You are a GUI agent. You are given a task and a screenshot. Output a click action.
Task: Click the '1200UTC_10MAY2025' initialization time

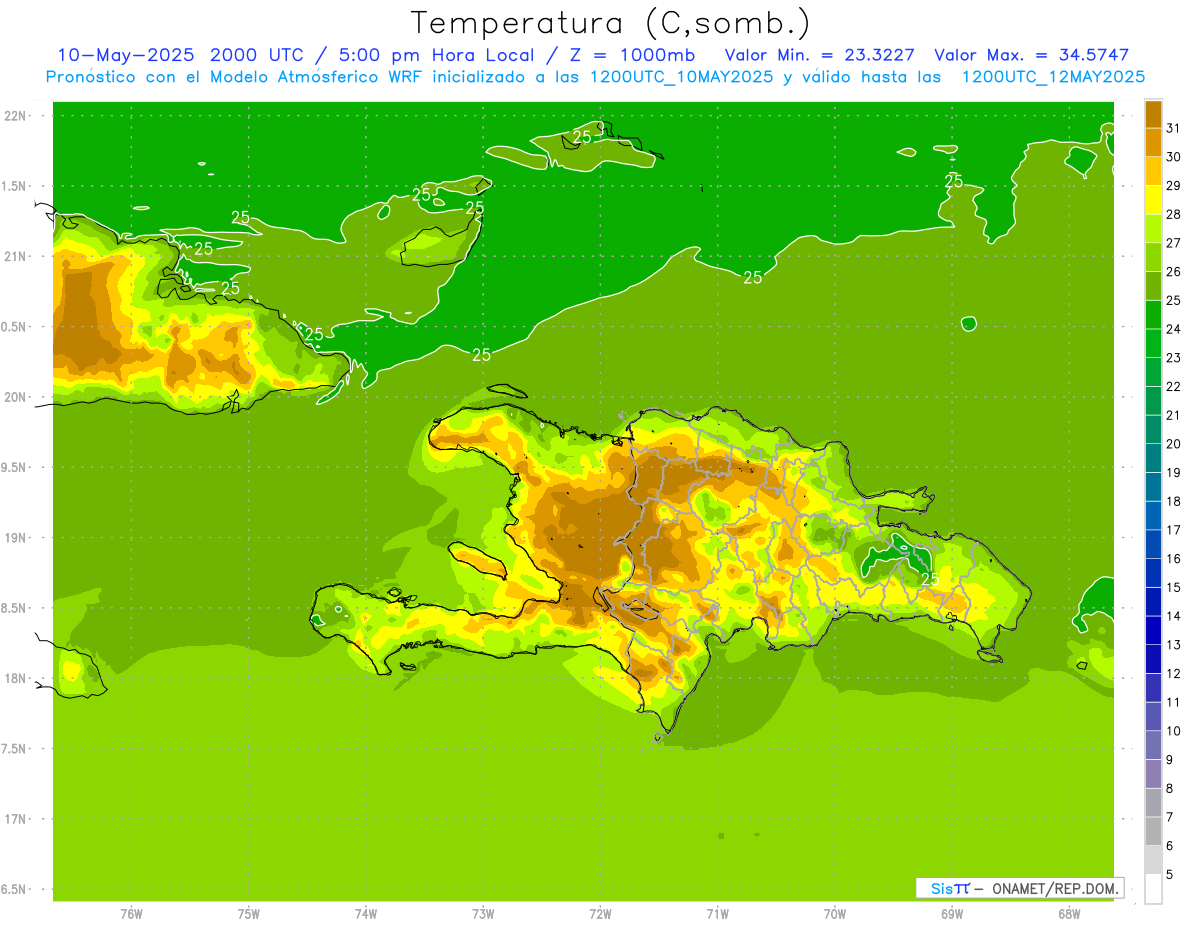click(681, 76)
